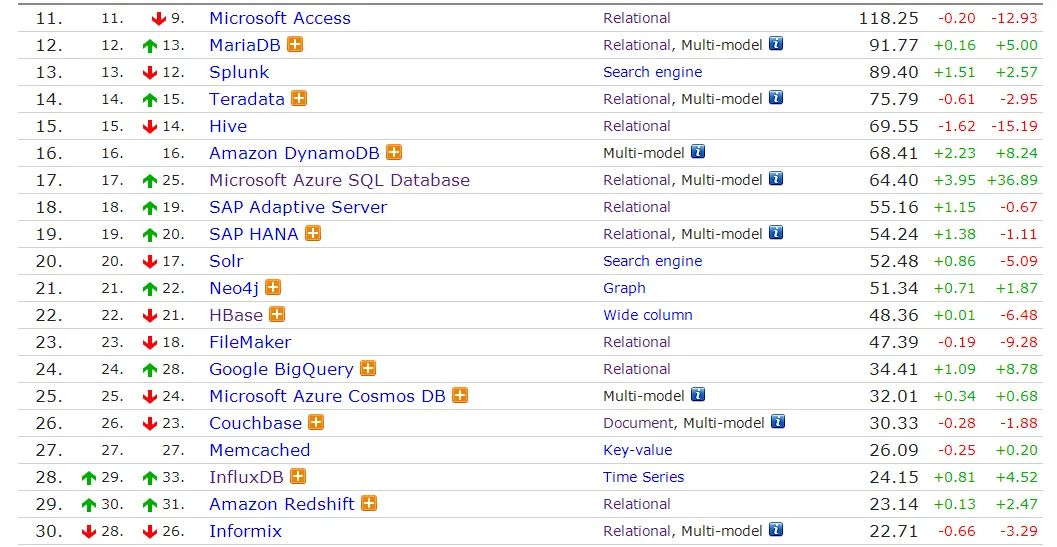Click the info icon in the Azure Cosmos DB row
Image resolution: width=1057 pixels, height=547 pixels.
point(698,395)
